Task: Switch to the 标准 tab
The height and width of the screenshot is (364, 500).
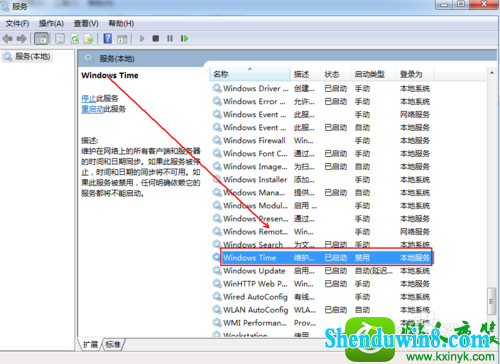Action: pyautogui.click(x=113, y=344)
